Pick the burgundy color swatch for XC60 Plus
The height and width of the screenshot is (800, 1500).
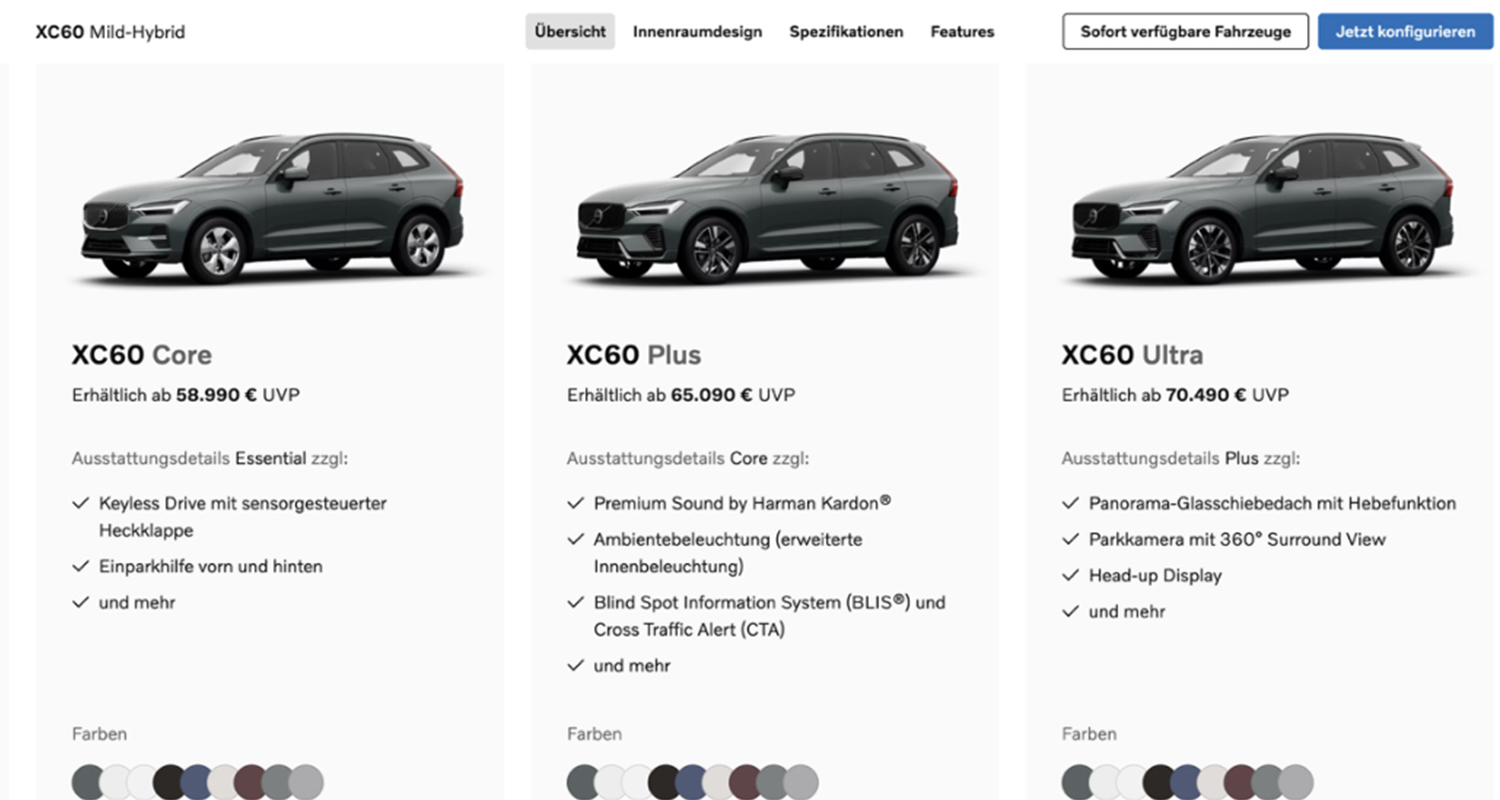point(745,781)
